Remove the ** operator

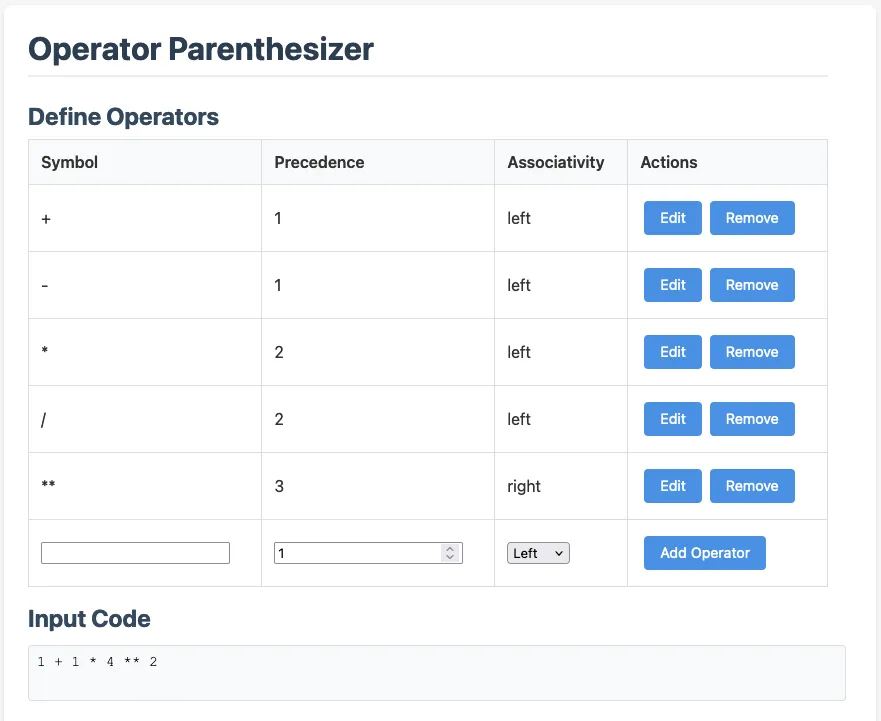coord(752,486)
